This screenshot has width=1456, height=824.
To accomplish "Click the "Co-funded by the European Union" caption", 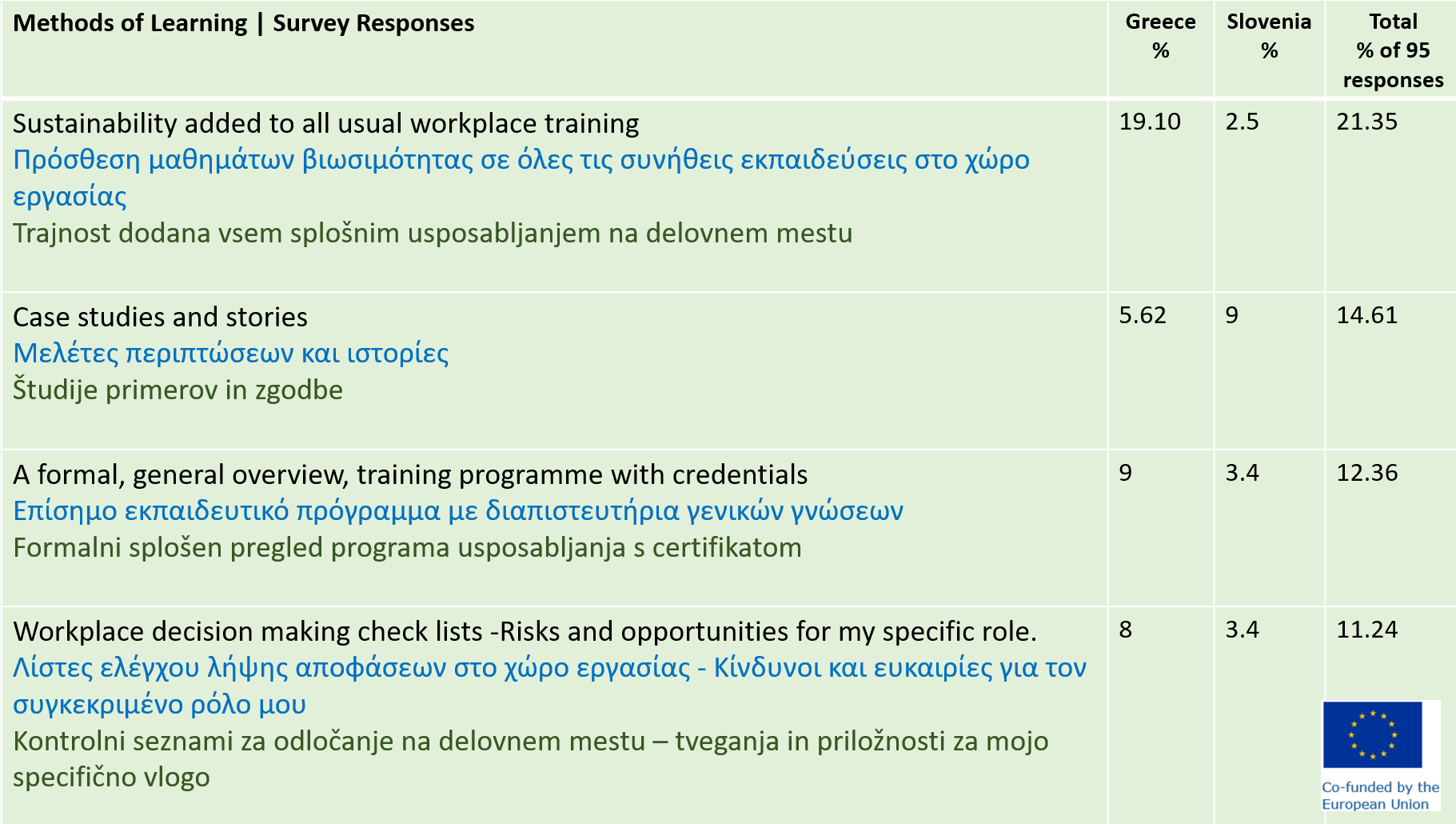I will tap(1380, 796).
